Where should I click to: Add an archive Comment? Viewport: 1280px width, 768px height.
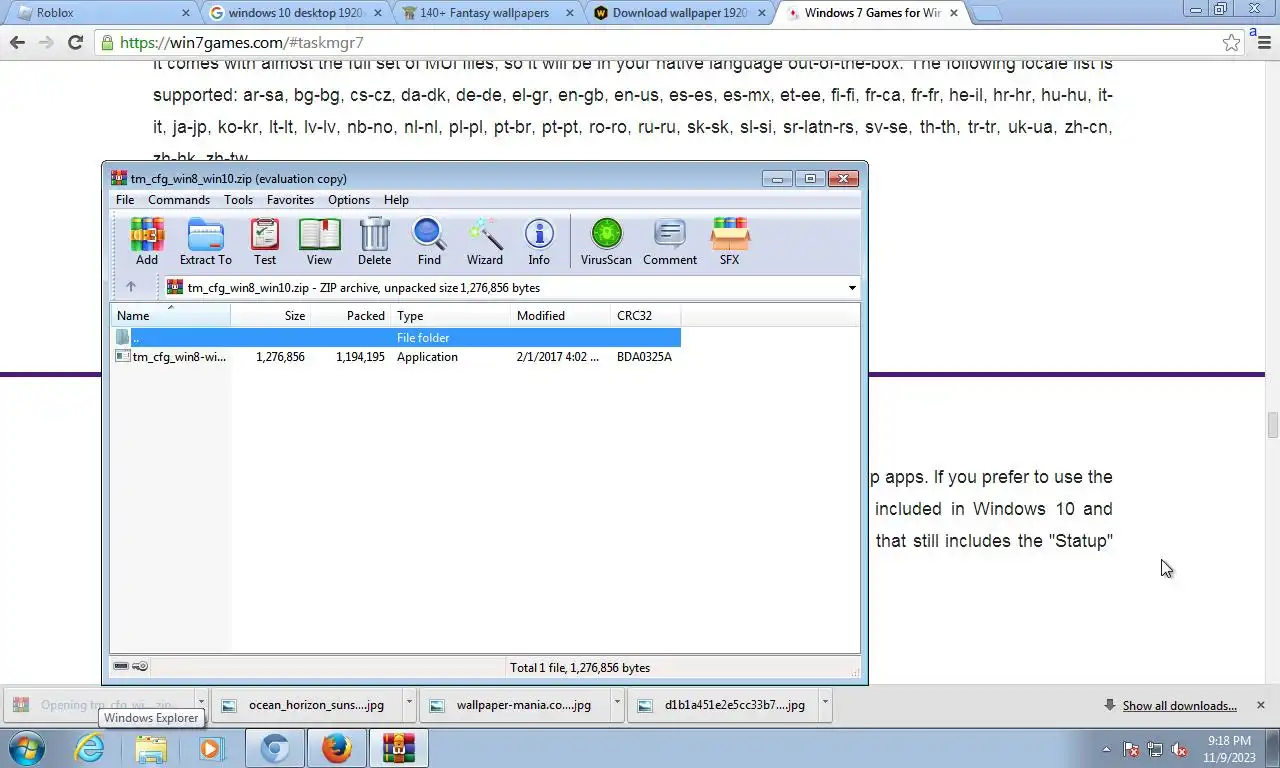[x=670, y=242]
